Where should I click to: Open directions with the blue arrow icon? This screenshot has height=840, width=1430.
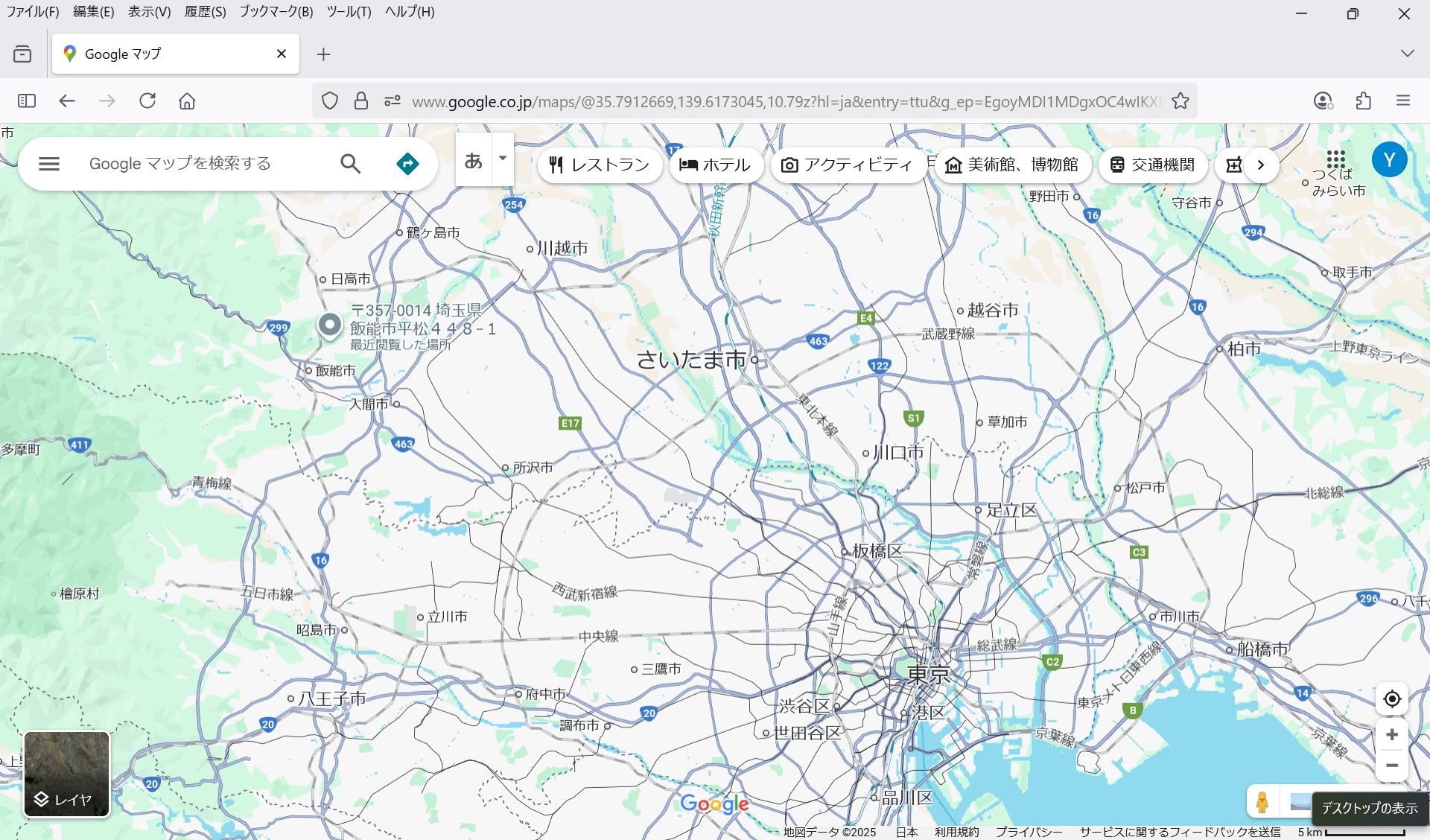coord(407,164)
